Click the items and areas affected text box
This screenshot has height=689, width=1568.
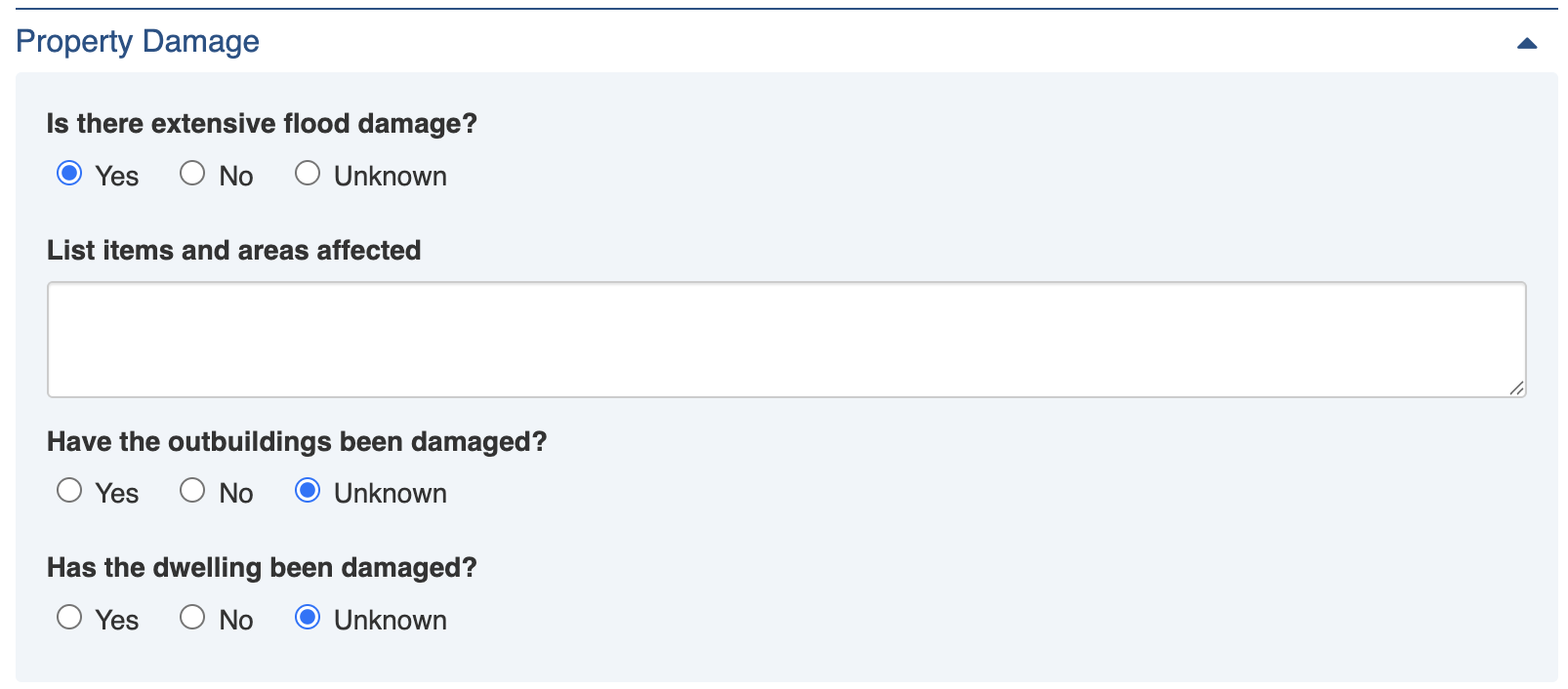786,340
